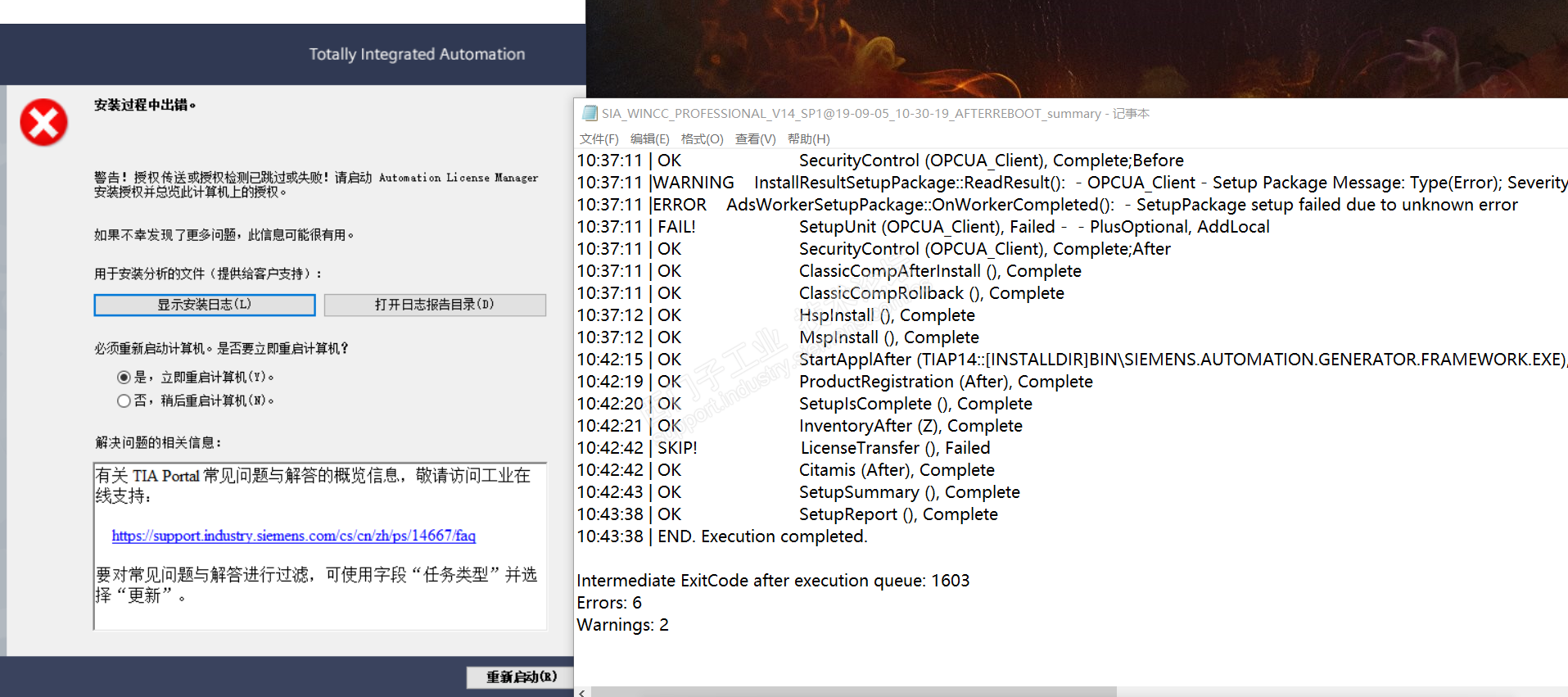1568x697 pixels.
Task: Click the left arrow of Notepad's horizontal scrollbar
Action: pos(582,692)
